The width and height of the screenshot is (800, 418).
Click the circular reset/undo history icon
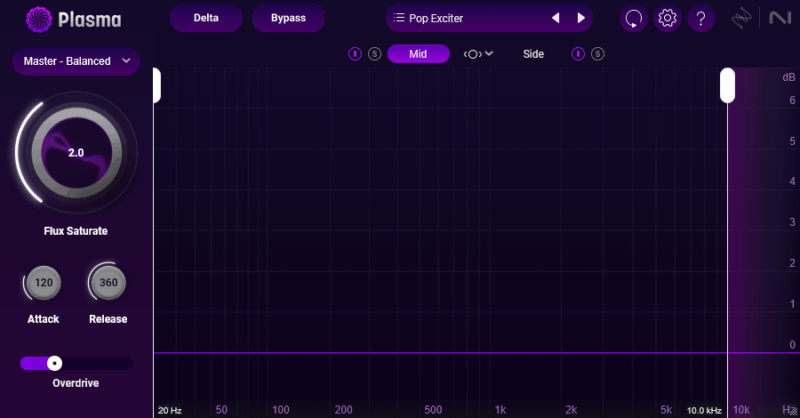[x=634, y=18]
